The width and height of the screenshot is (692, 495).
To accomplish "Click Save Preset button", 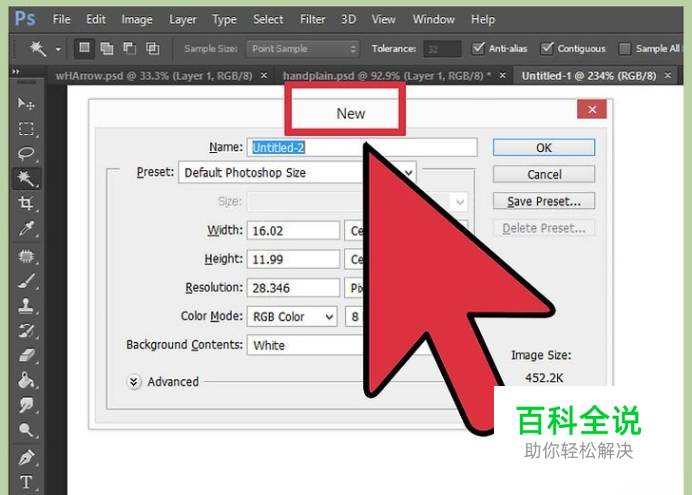I will coord(544,201).
